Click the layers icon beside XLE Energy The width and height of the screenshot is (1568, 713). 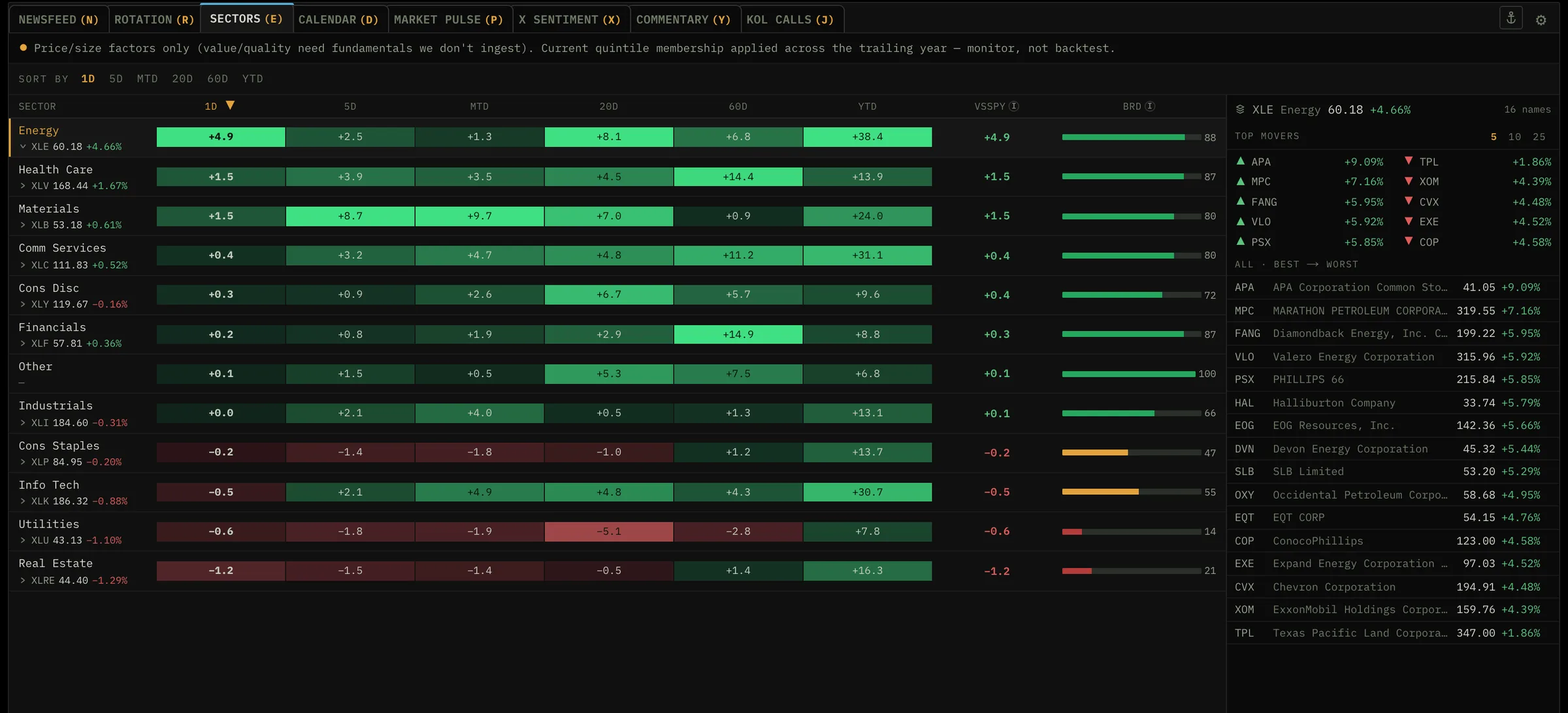coord(1240,110)
